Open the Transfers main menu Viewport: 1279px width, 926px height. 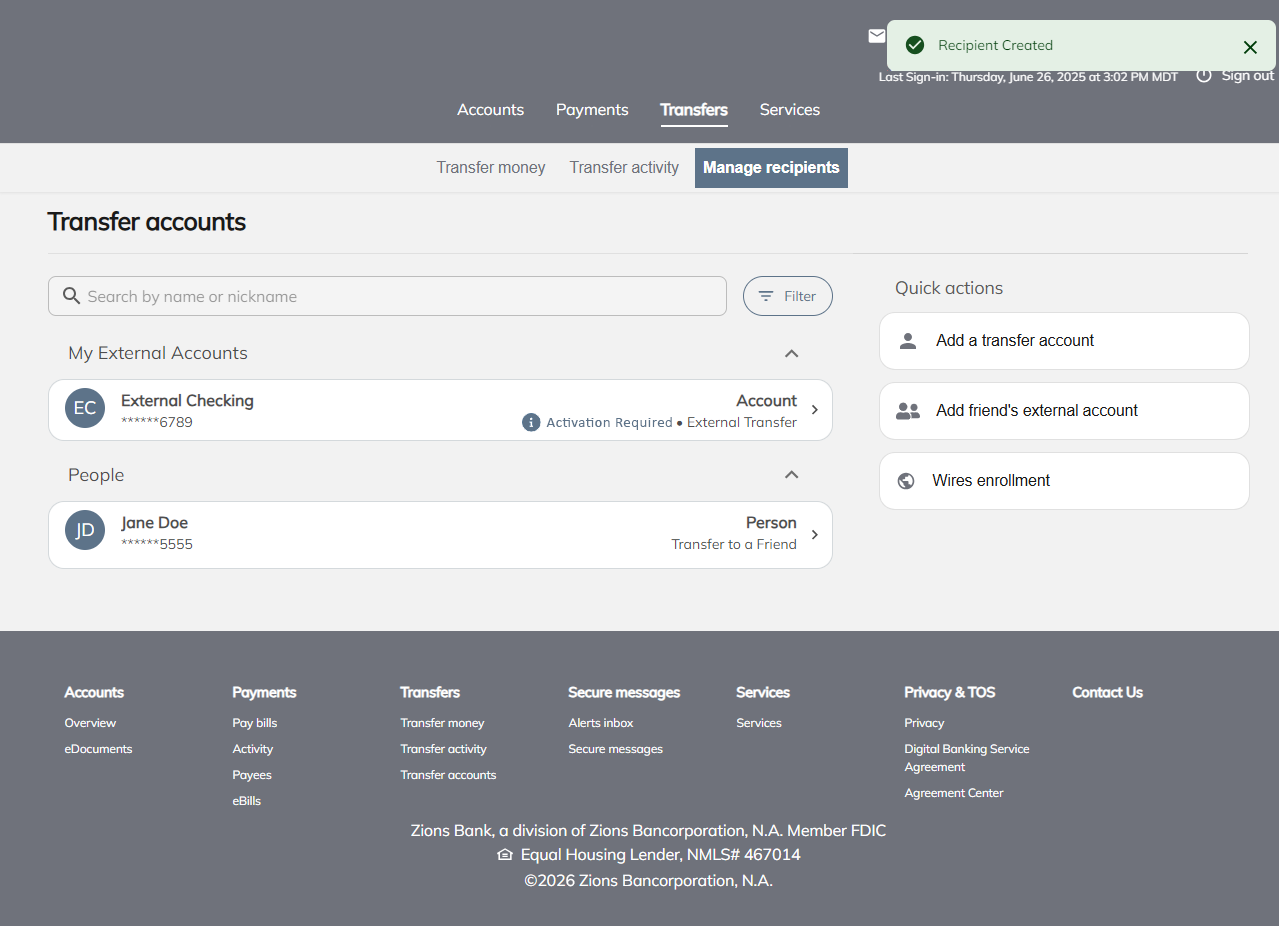click(694, 110)
